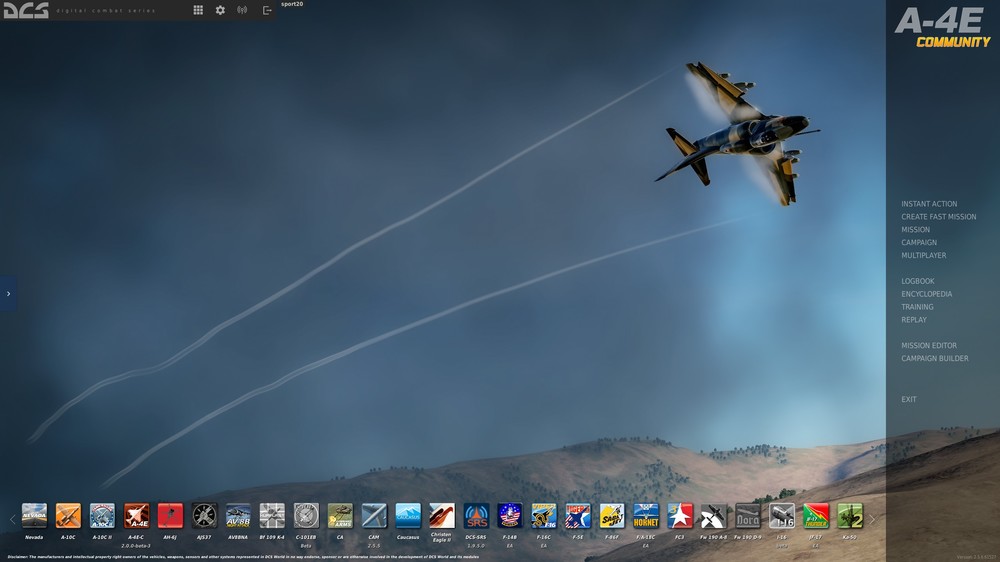Select the Fw 190 D-9 Dora icon
This screenshot has width=1000, height=562.
[x=747, y=515]
